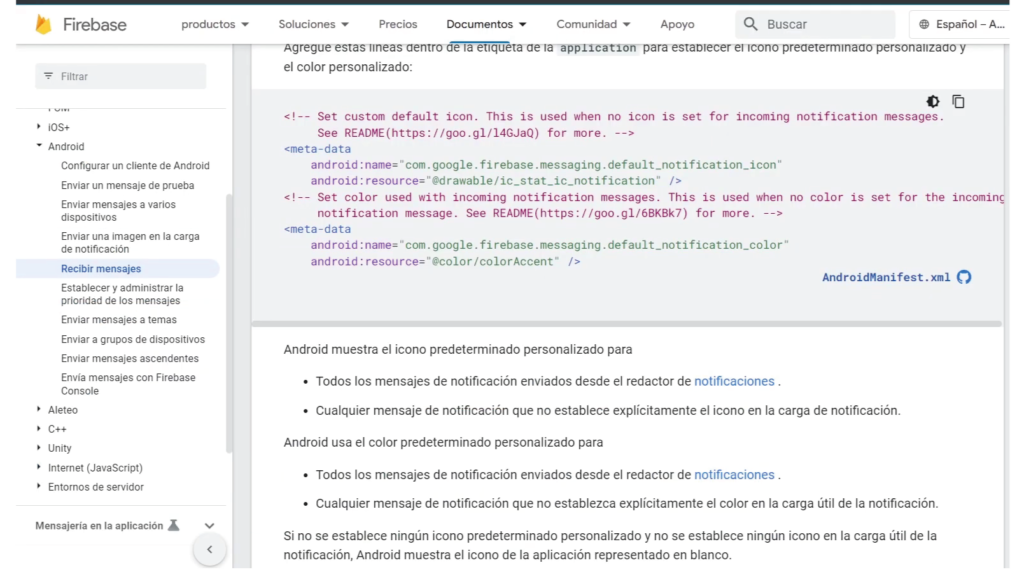Click the horizontal scrollbar under code block
The height and width of the screenshot is (572, 1024).
626,324
